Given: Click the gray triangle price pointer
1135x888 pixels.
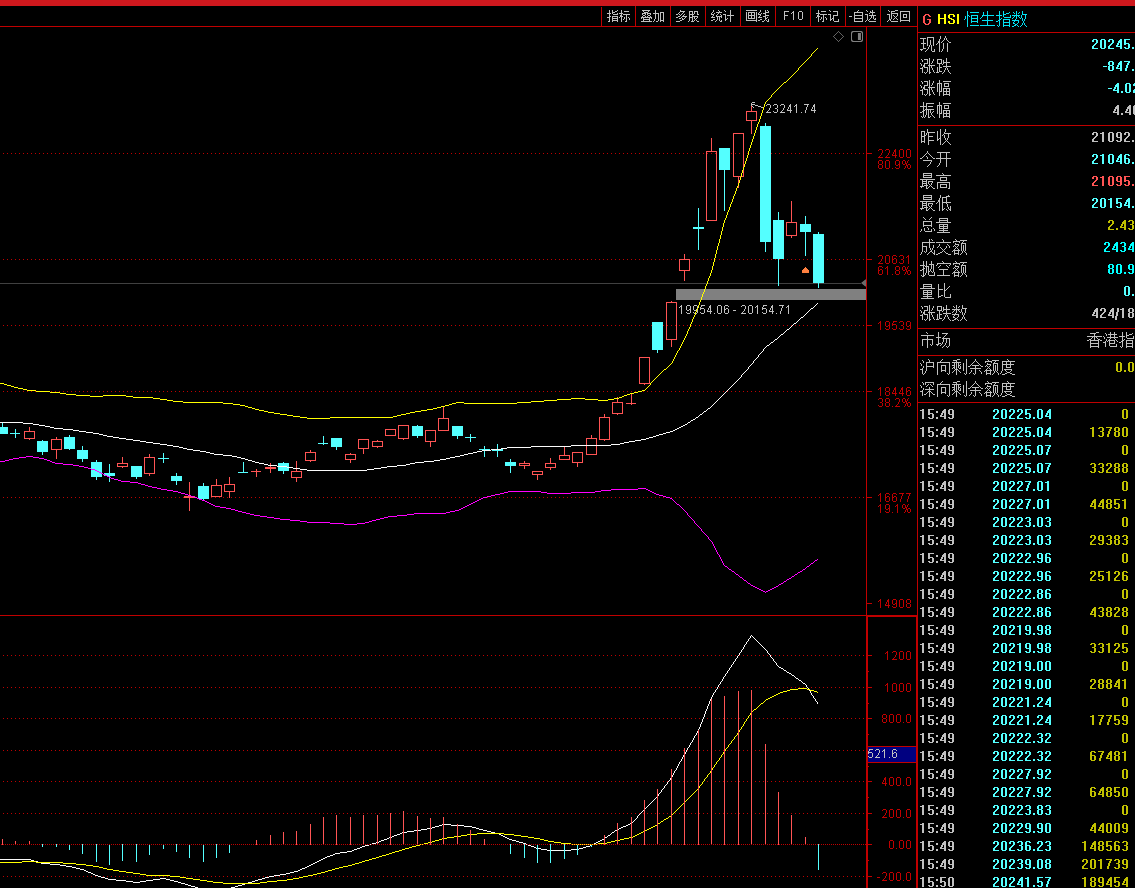Looking at the screenshot, I should coord(863,284).
